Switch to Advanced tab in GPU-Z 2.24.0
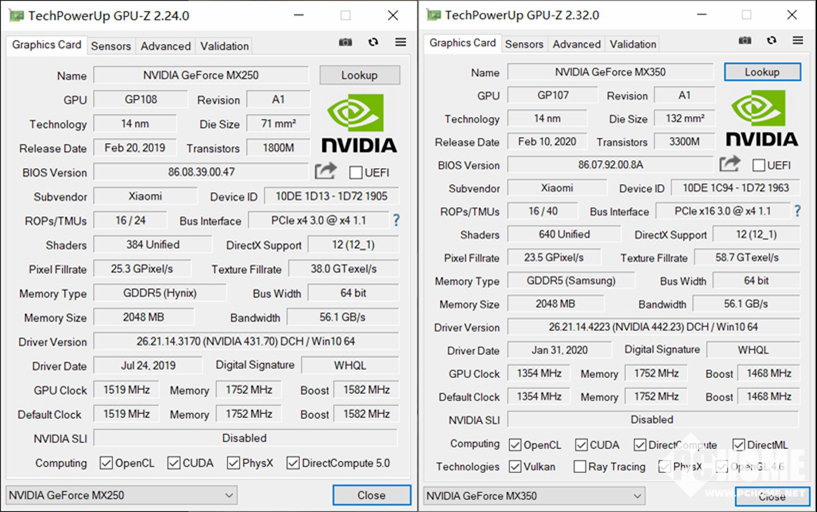The height and width of the screenshot is (512, 817). [166, 46]
